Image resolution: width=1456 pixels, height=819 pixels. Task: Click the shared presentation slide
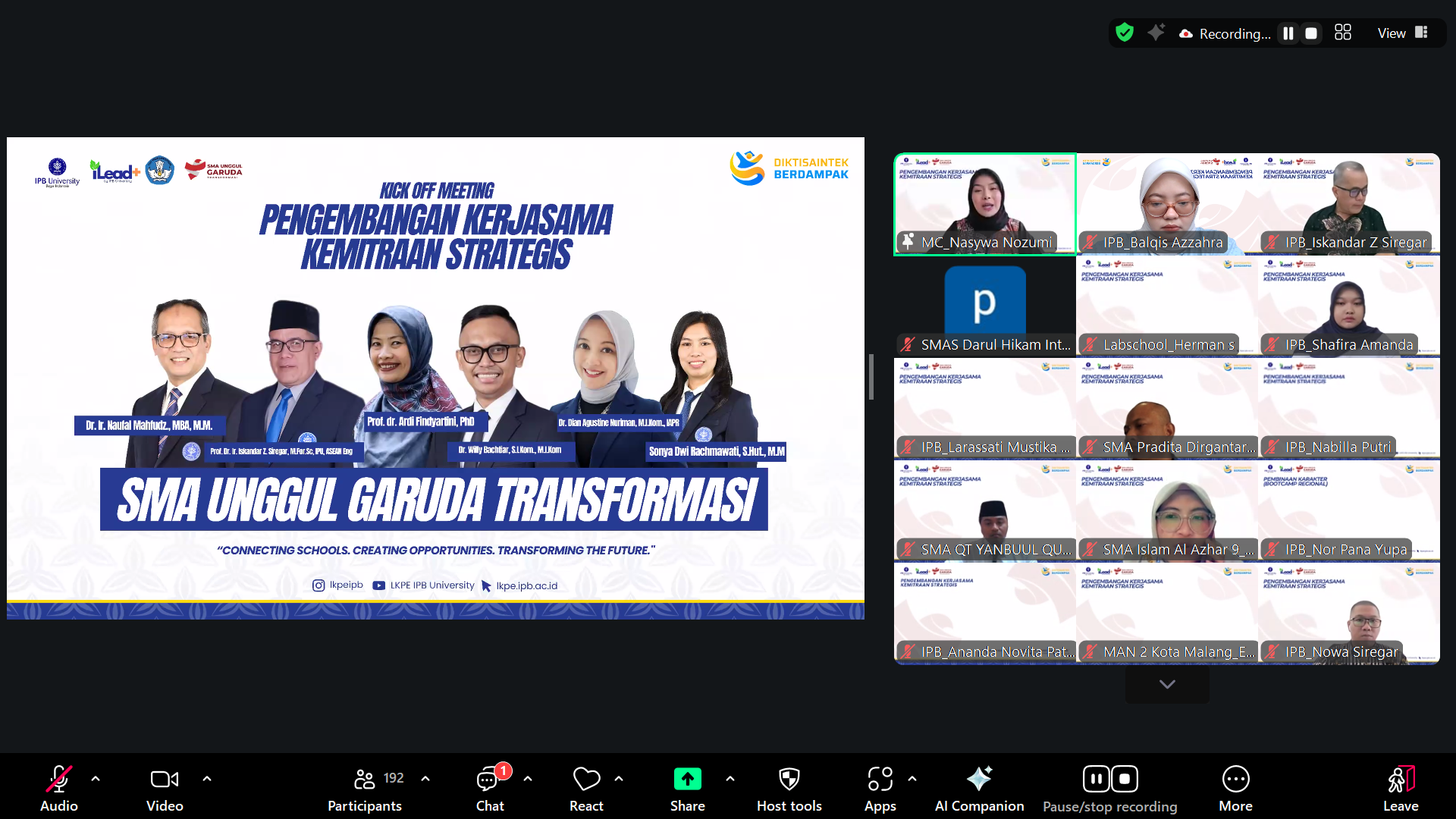(435, 378)
